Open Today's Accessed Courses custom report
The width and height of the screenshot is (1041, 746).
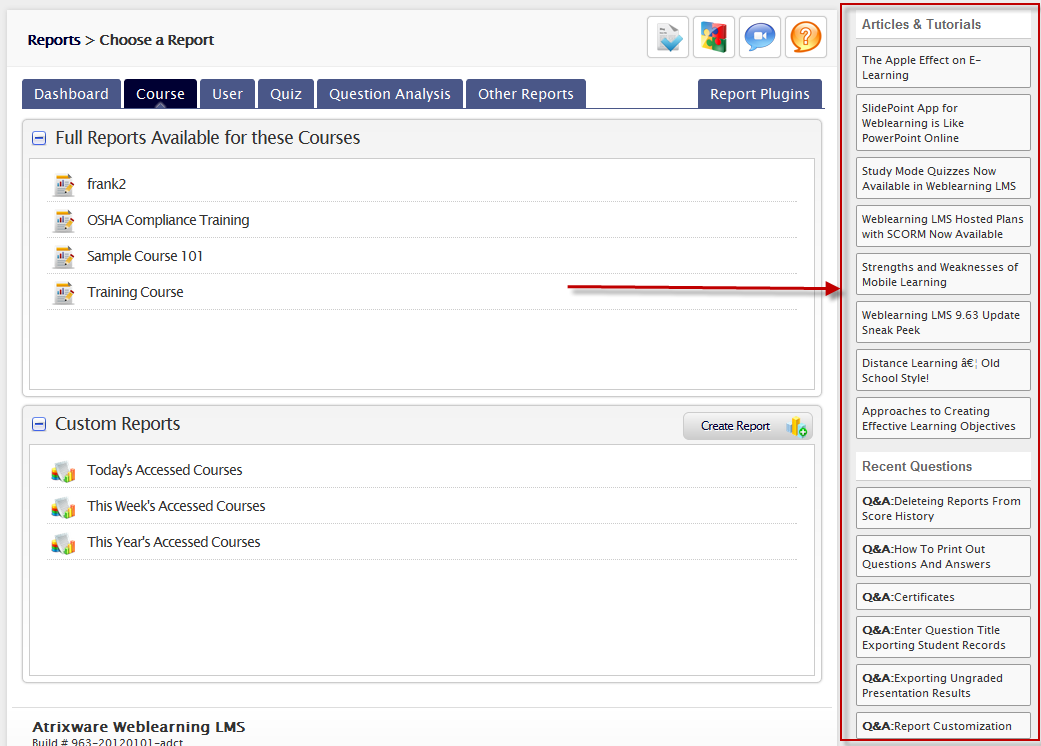pyautogui.click(x=165, y=470)
